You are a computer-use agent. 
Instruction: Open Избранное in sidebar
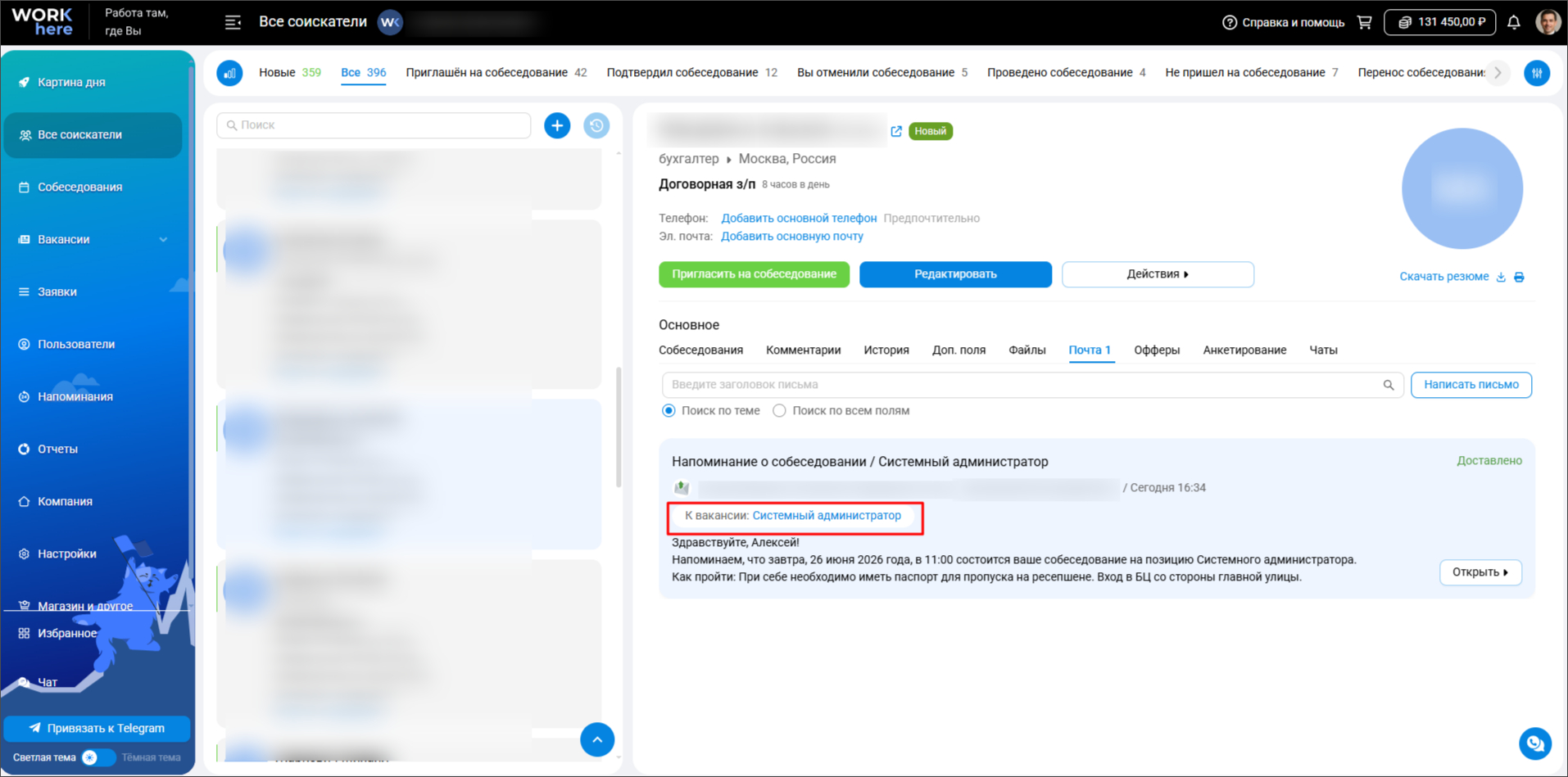click(67, 633)
